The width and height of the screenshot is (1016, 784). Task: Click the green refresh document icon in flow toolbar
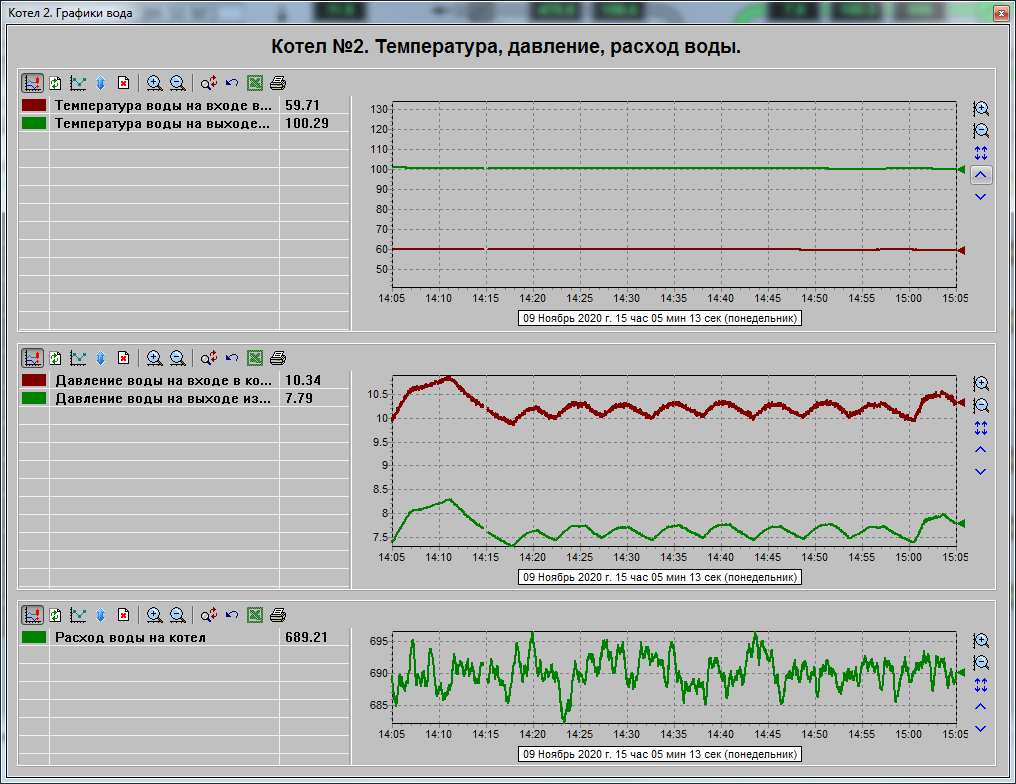click(x=56, y=615)
